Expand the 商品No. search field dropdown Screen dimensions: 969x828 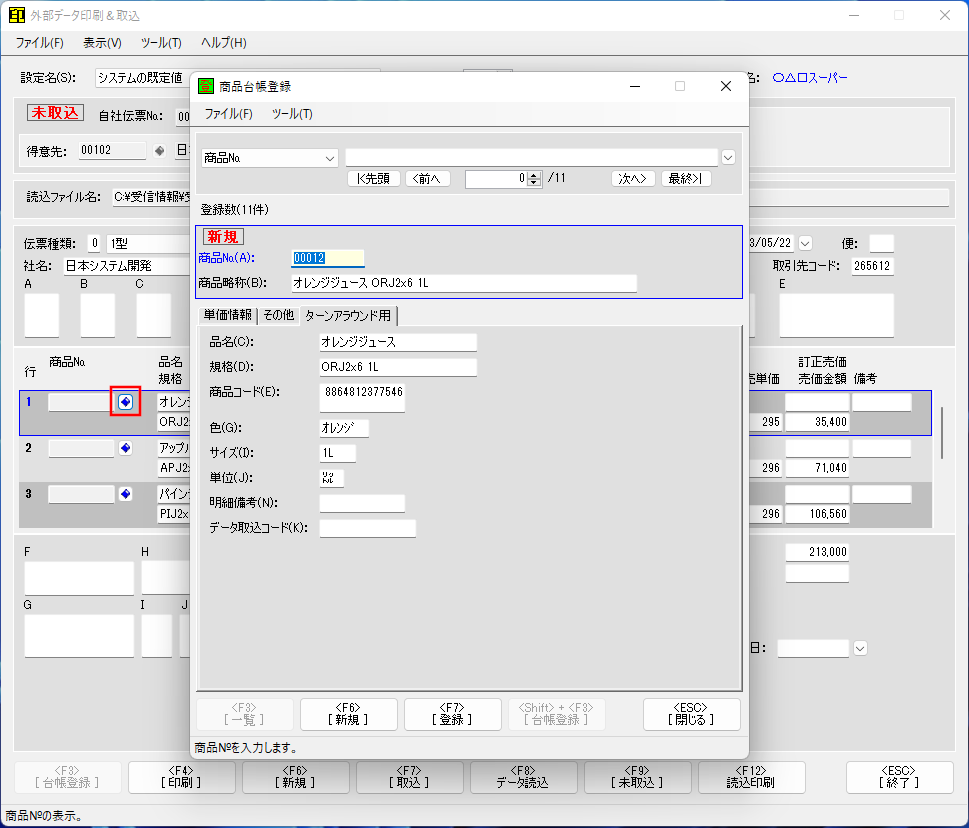click(330, 158)
